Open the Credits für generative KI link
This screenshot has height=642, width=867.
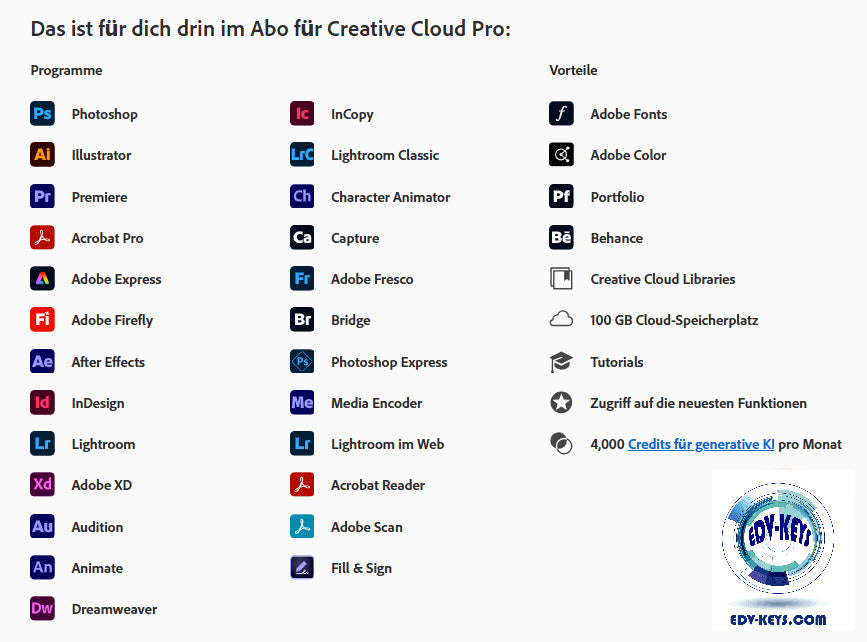click(x=701, y=445)
